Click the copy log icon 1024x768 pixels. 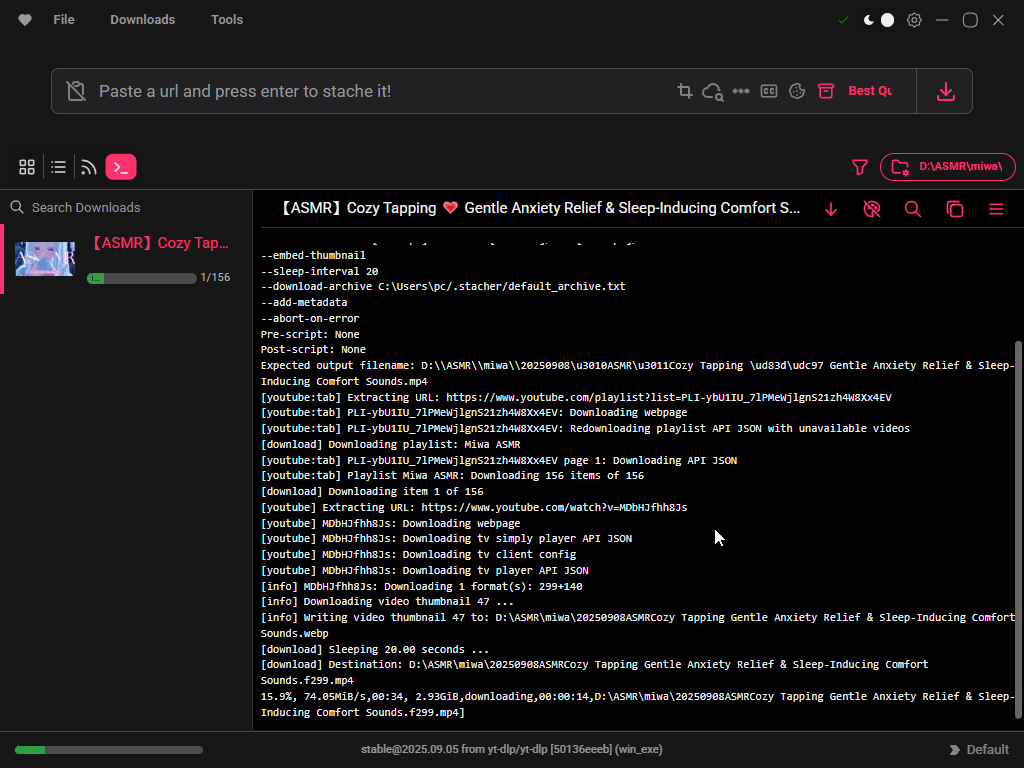(955, 209)
